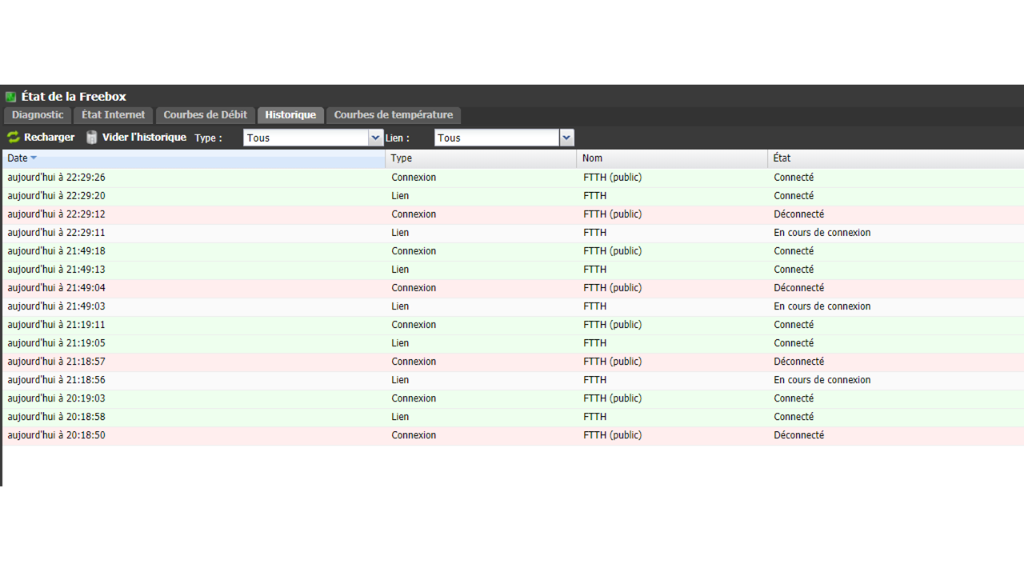Select the Historique tab
Viewport: 1024px width, 576px height.
291,115
